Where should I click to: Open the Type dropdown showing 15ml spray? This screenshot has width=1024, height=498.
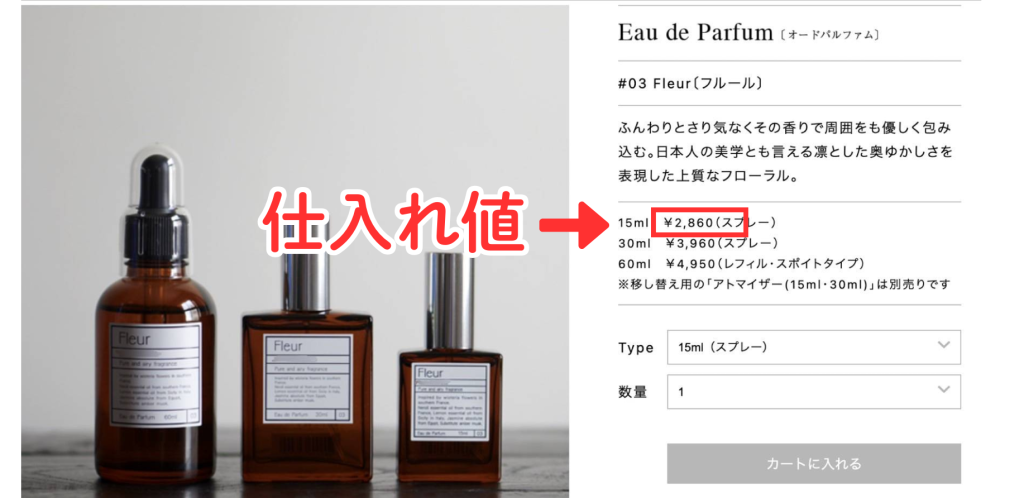pyautogui.click(x=814, y=347)
